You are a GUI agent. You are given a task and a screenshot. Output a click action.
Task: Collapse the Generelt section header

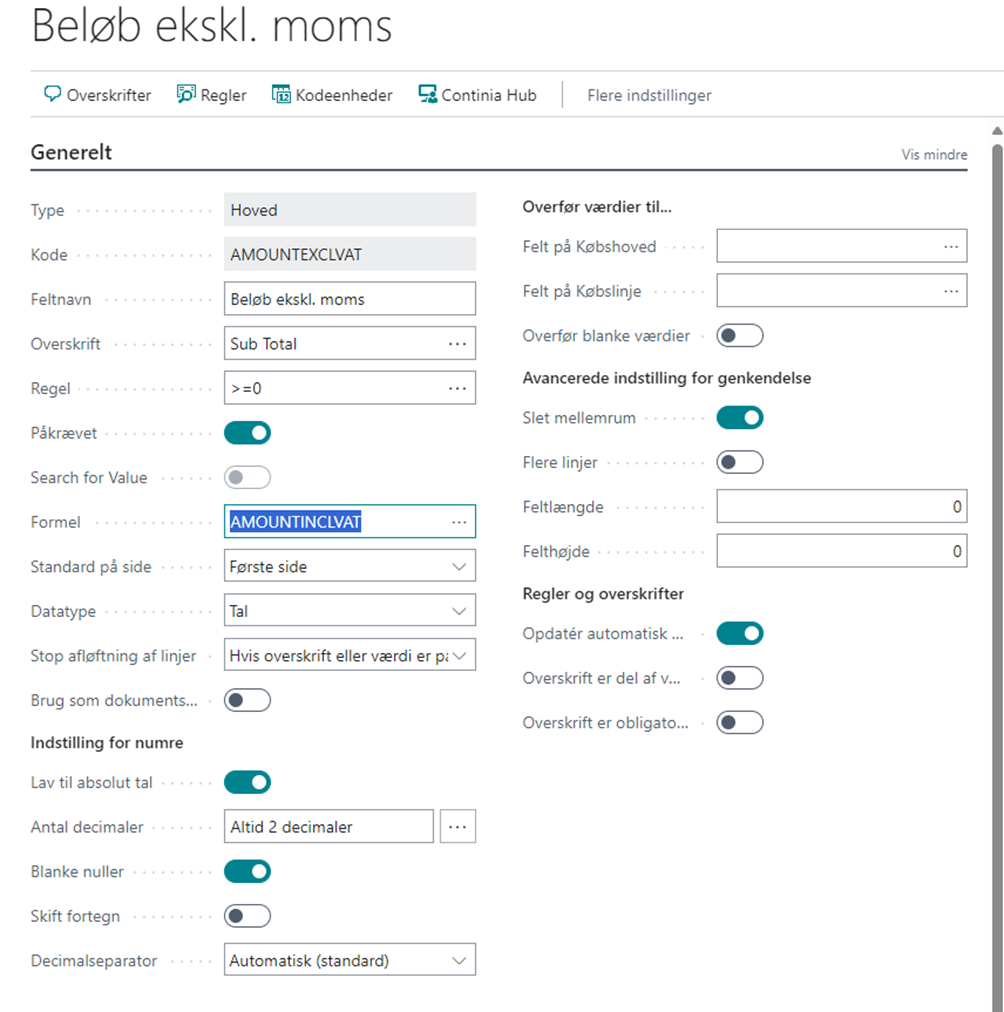click(71, 152)
